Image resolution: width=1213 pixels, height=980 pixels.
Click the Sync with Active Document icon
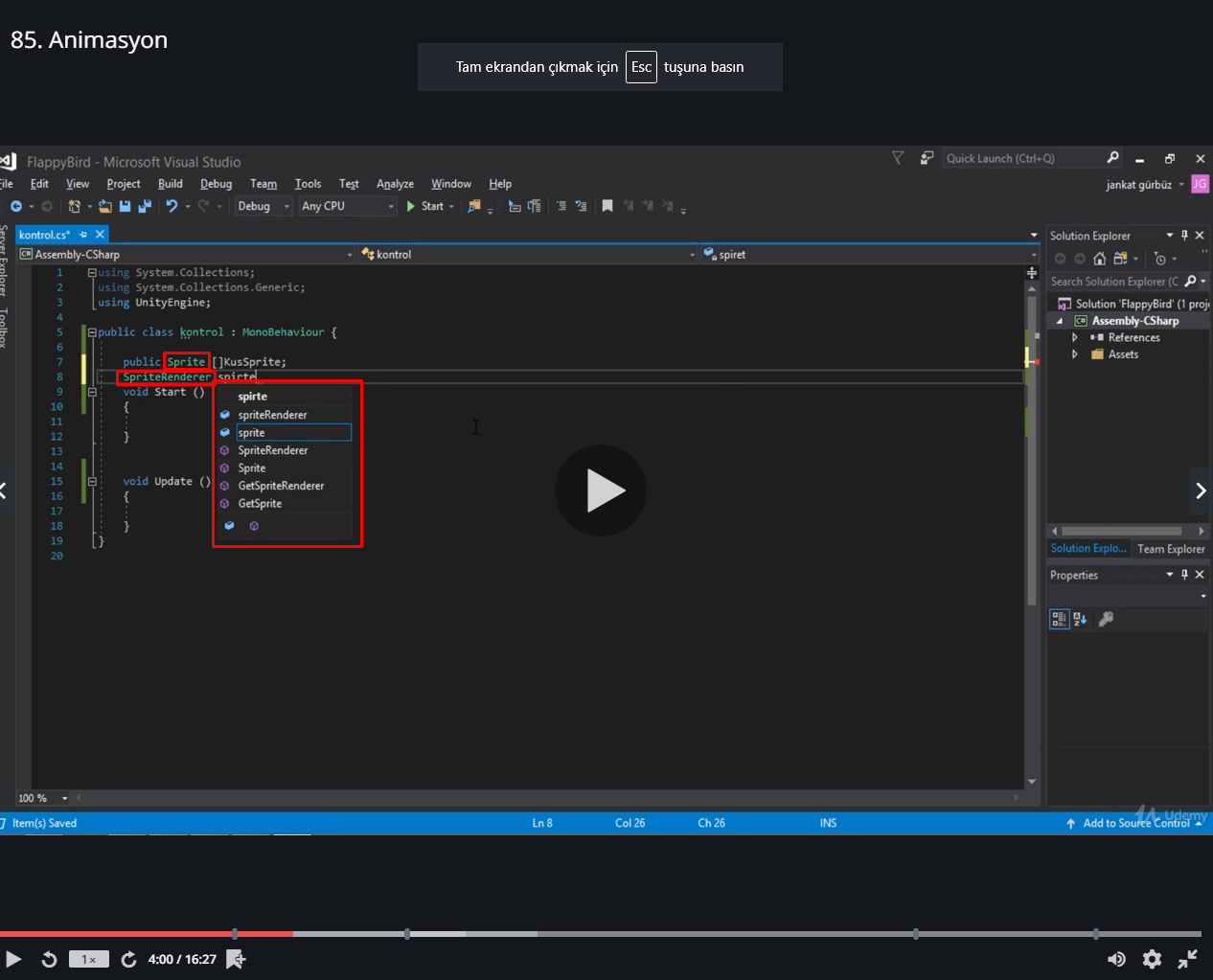(1120, 259)
